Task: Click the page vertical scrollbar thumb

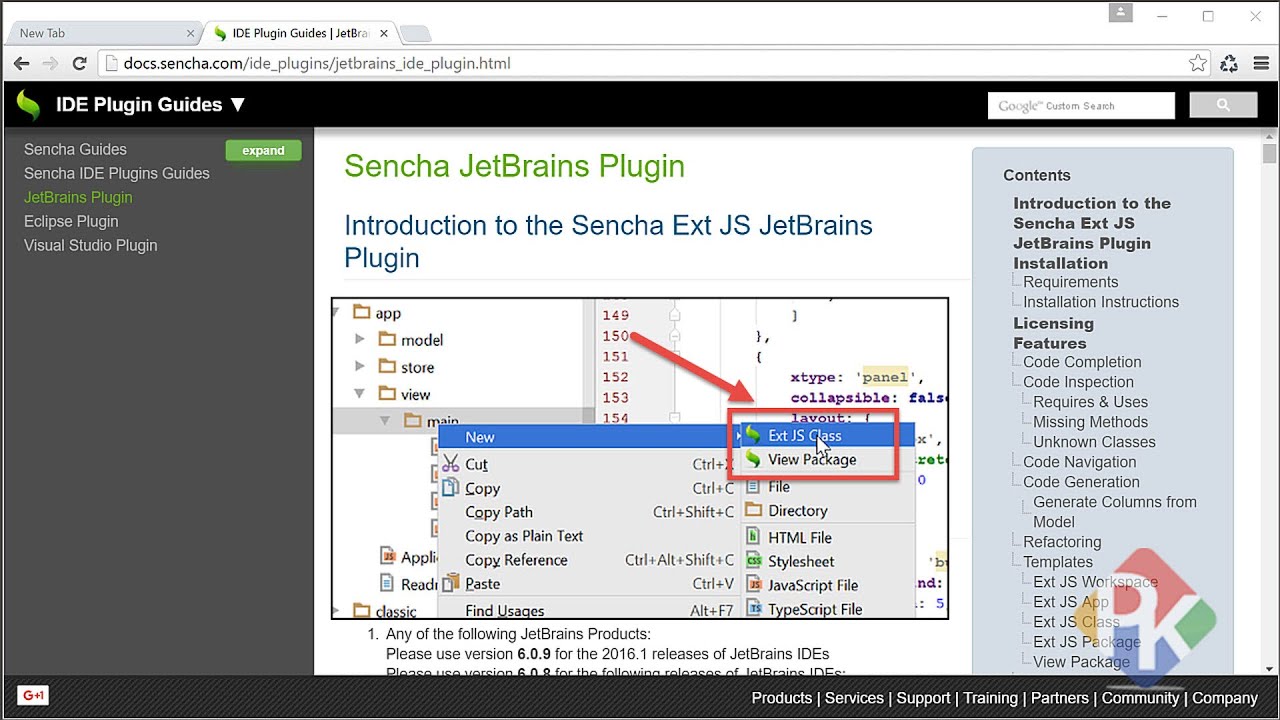Action: [1270, 154]
